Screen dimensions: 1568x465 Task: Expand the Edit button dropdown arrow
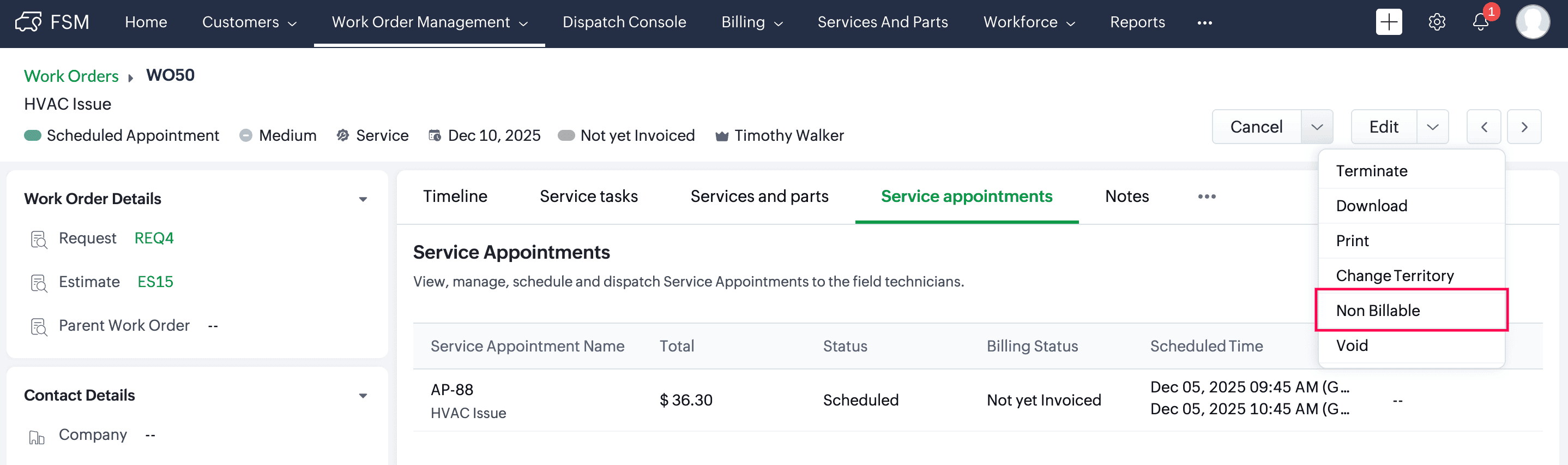[1432, 127]
